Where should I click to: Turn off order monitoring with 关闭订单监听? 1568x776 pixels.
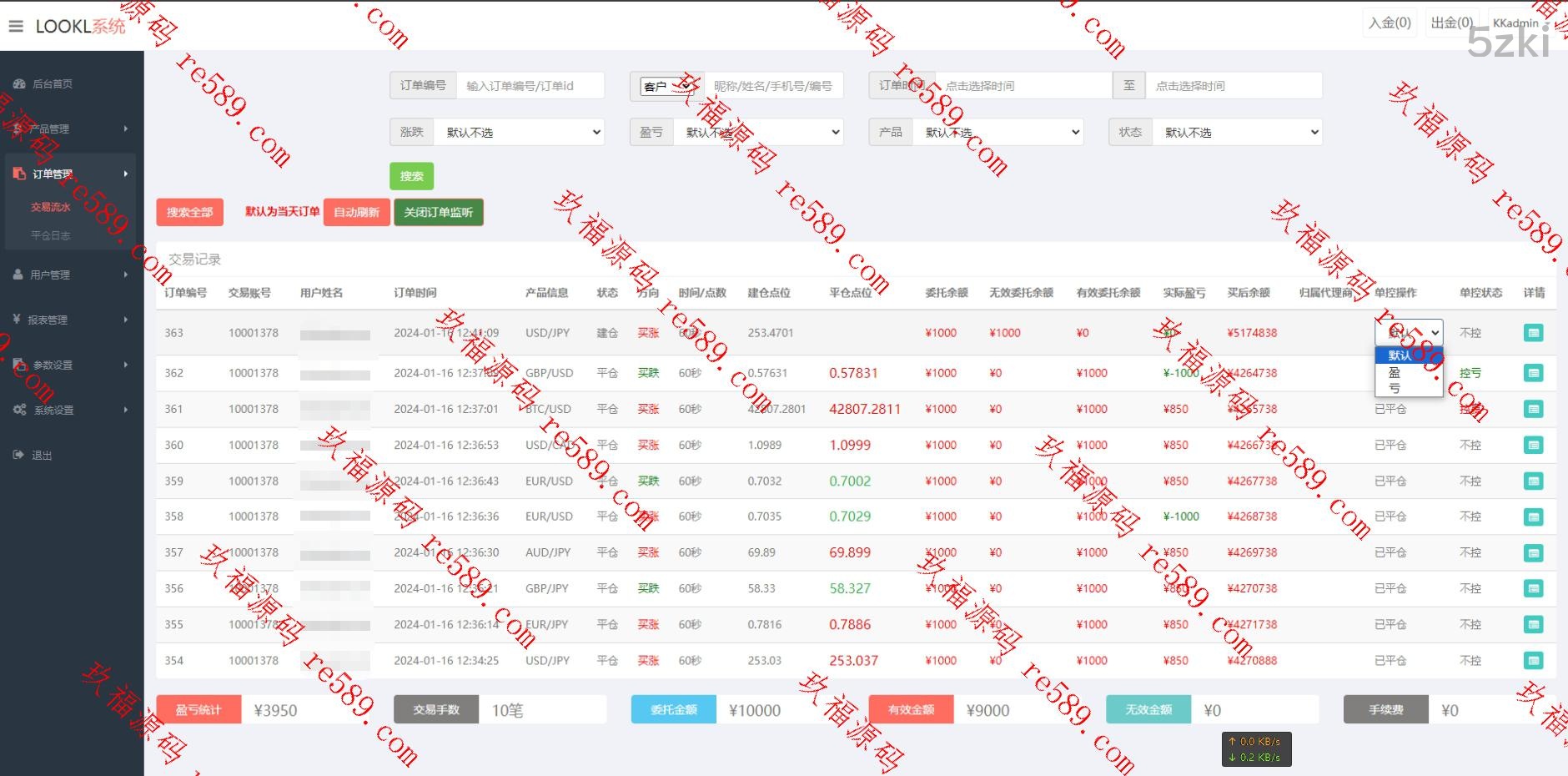[x=438, y=213]
